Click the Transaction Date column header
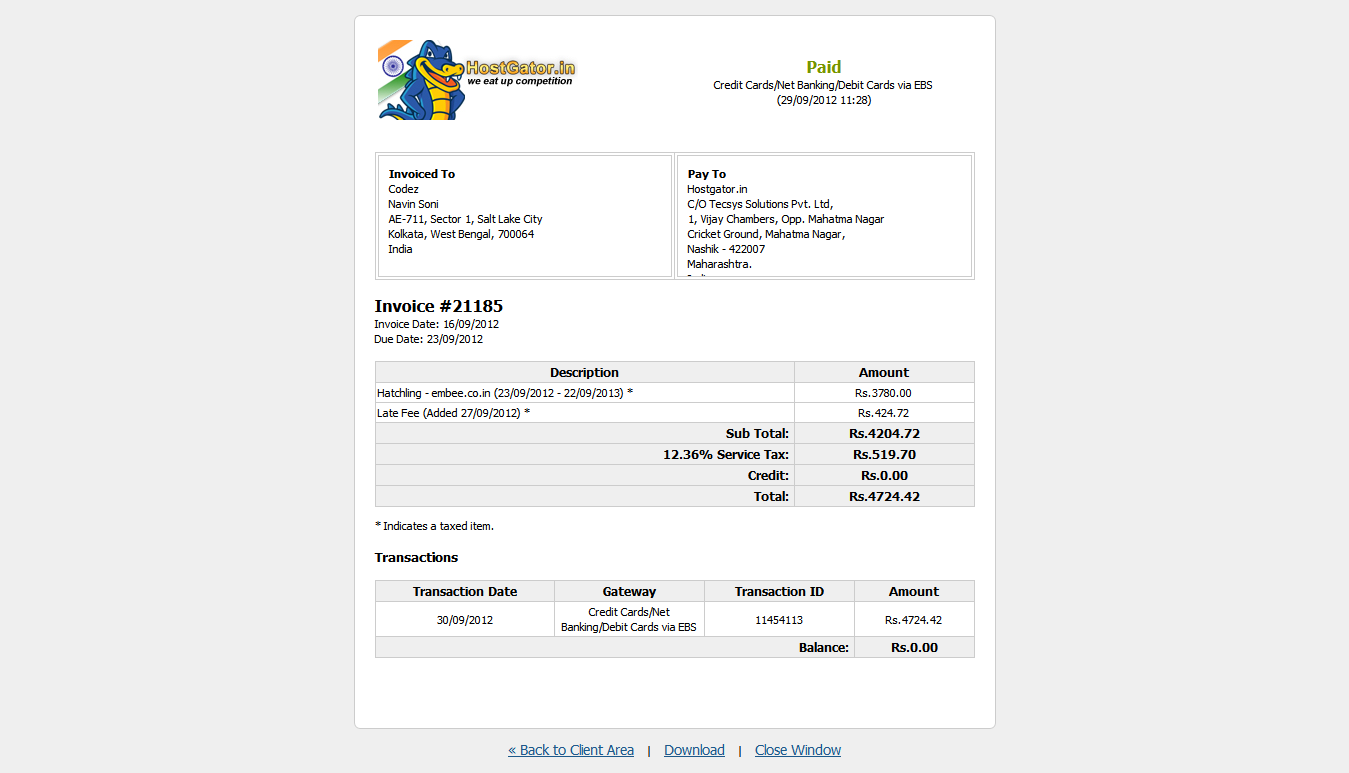This screenshot has width=1349, height=773. point(465,592)
